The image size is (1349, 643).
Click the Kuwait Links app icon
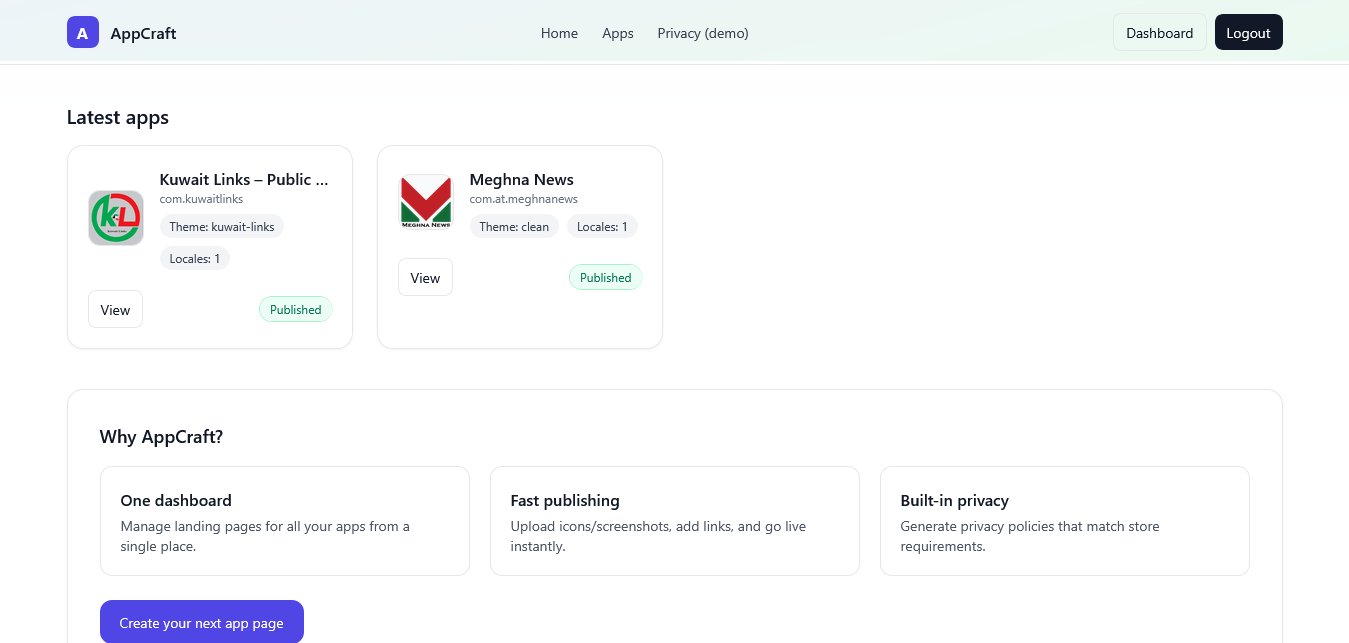116,218
